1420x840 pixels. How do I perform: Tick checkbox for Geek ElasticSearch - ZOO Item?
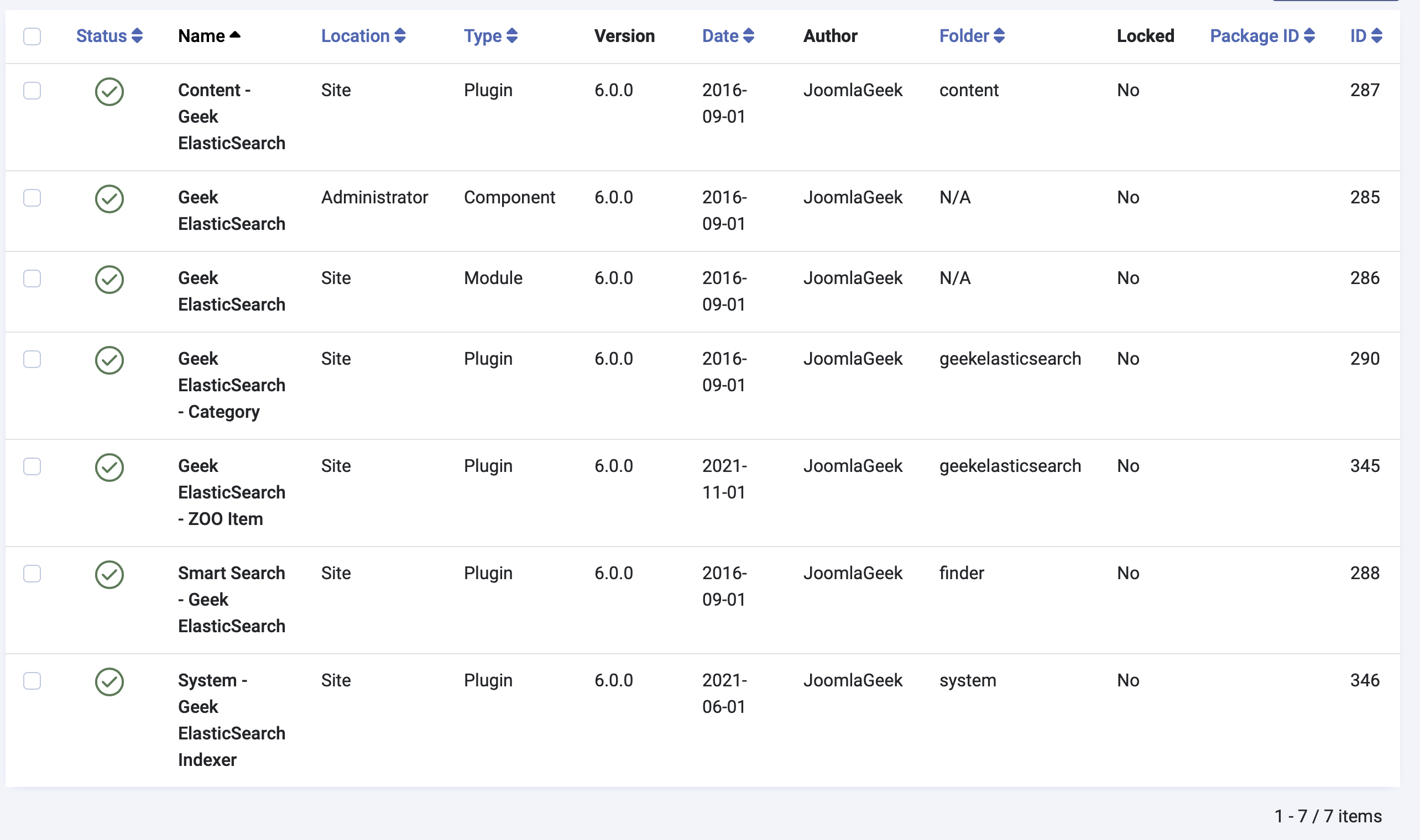pos(32,466)
